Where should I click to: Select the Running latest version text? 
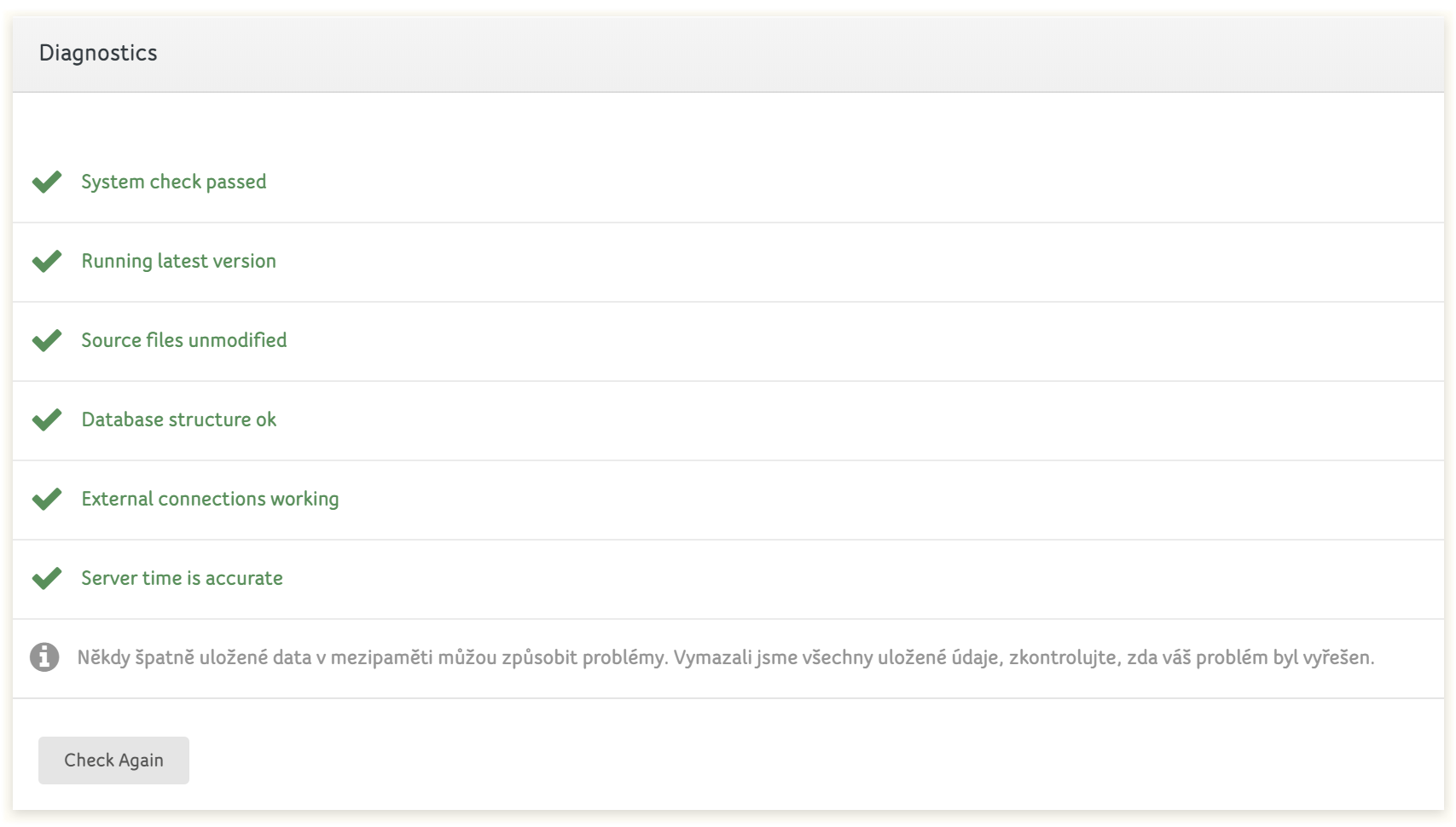pyautogui.click(x=179, y=261)
